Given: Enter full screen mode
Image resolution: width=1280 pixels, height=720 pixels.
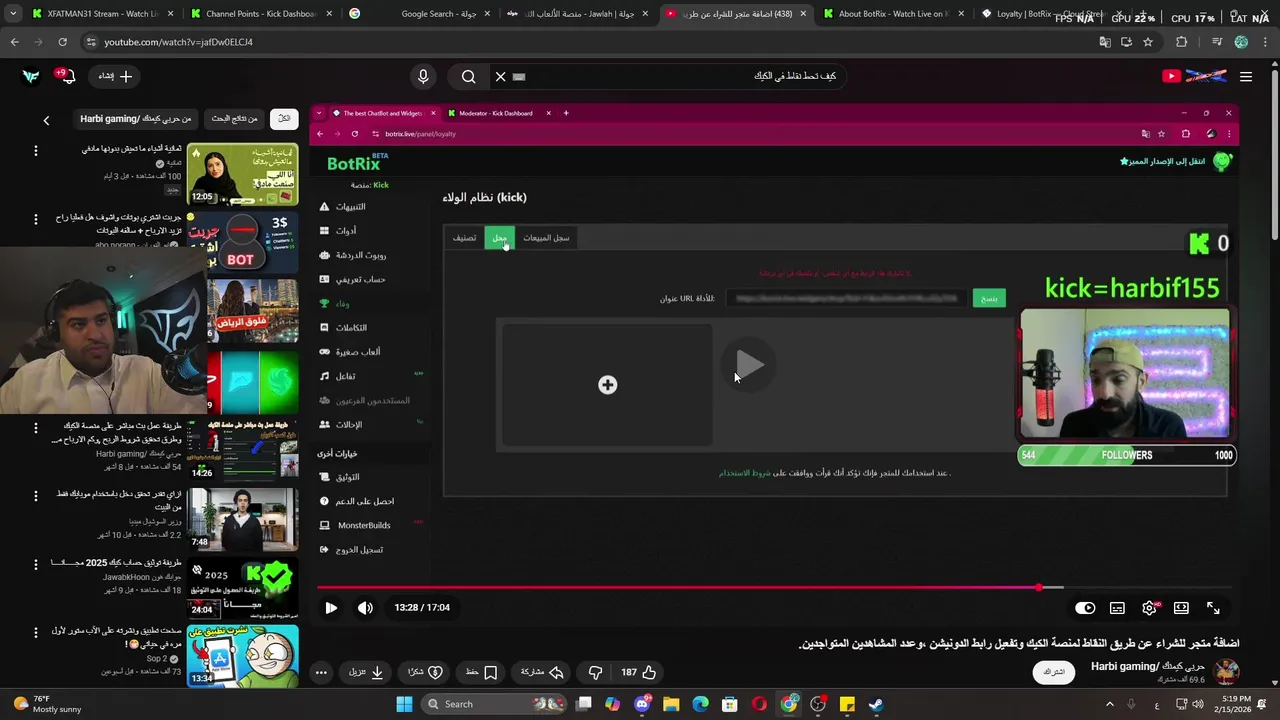Looking at the screenshot, I should (1213, 607).
